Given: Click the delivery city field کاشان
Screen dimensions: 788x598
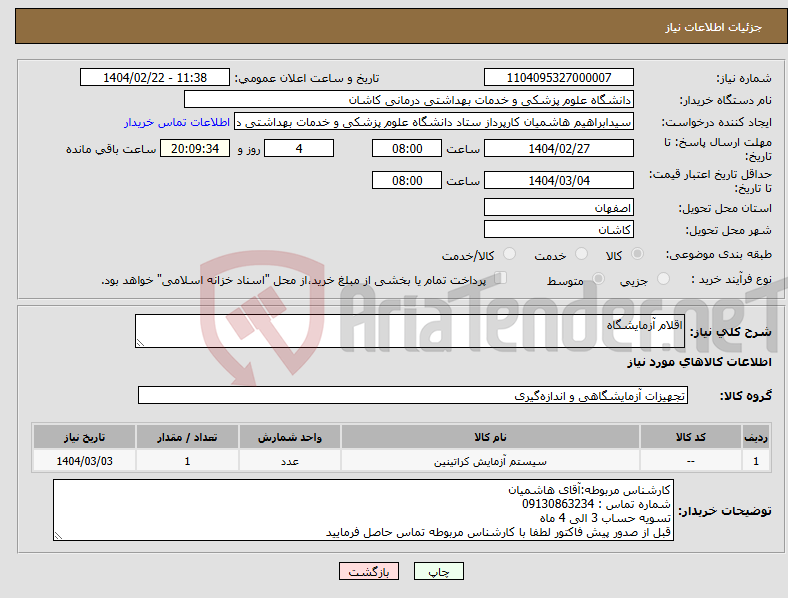Looking at the screenshot, I should click(558, 230).
